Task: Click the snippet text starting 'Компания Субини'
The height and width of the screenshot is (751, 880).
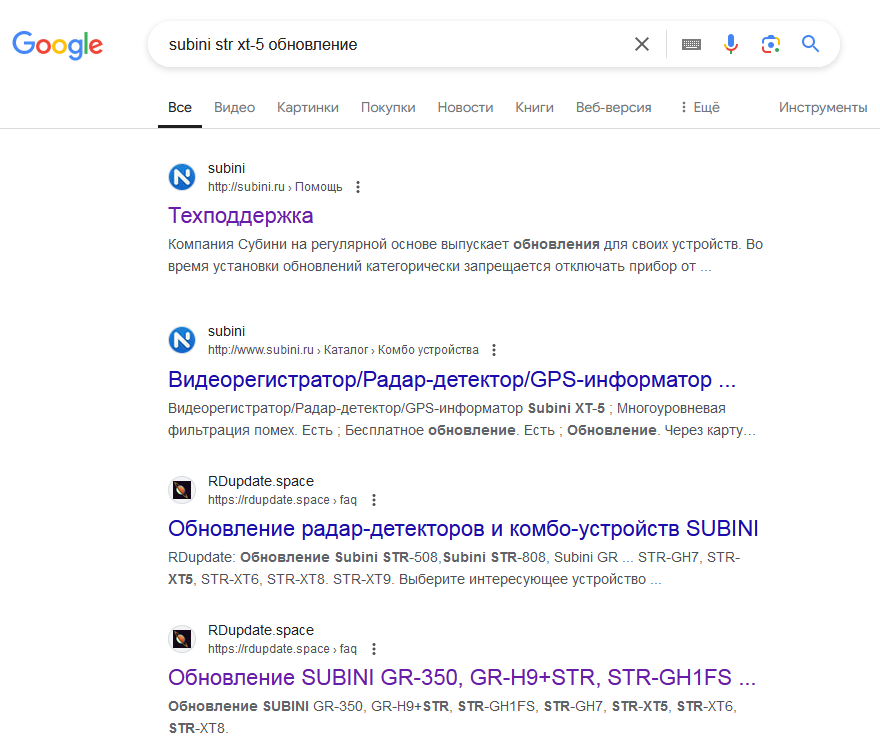Action: (465, 255)
